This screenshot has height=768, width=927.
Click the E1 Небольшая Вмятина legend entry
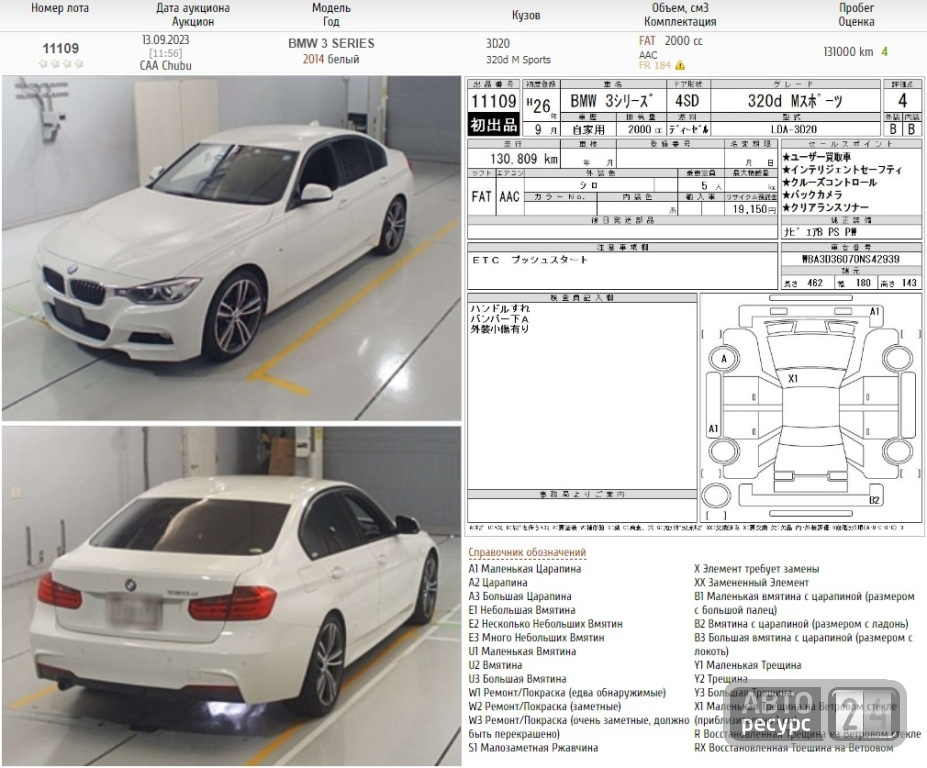(521, 610)
